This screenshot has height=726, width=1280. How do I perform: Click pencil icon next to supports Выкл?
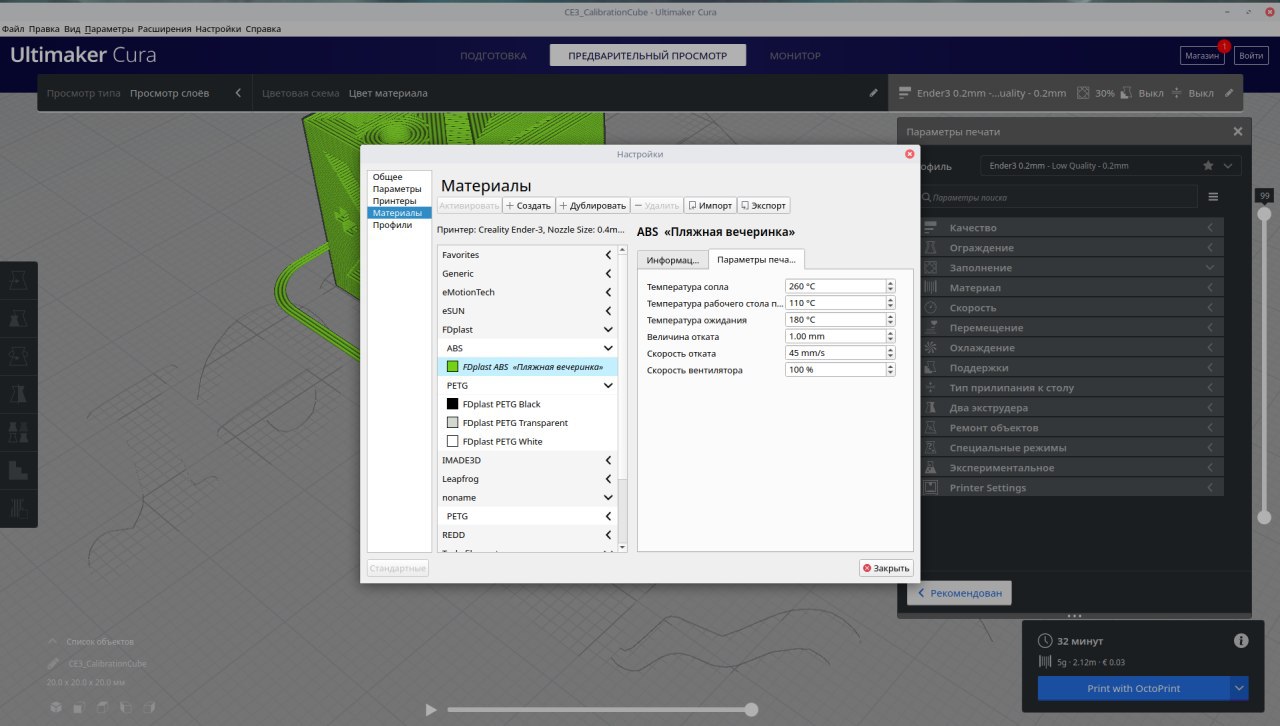1229,93
